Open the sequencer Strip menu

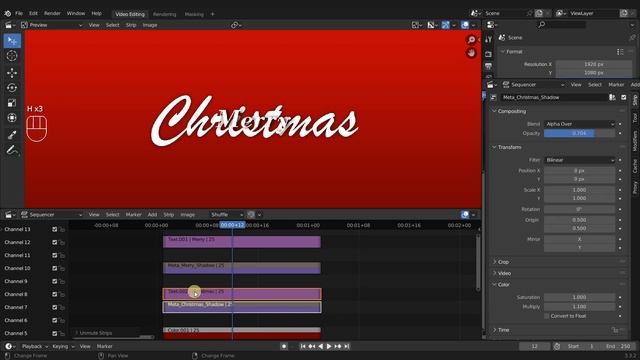pos(169,215)
